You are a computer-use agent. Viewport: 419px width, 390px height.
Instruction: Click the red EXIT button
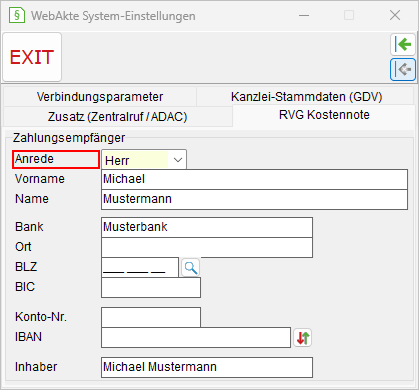coord(32,57)
